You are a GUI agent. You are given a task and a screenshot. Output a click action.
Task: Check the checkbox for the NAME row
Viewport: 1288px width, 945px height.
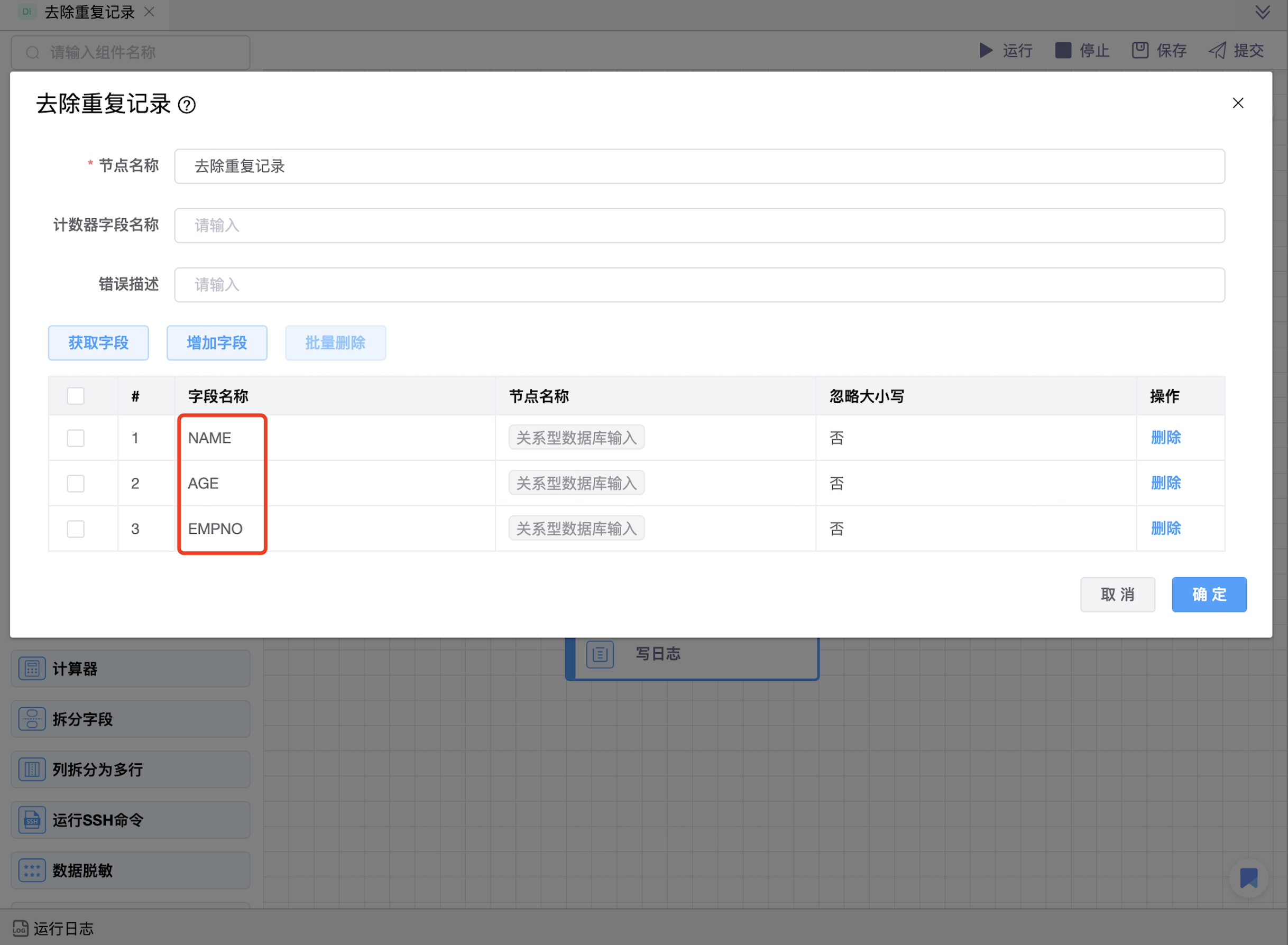76,438
